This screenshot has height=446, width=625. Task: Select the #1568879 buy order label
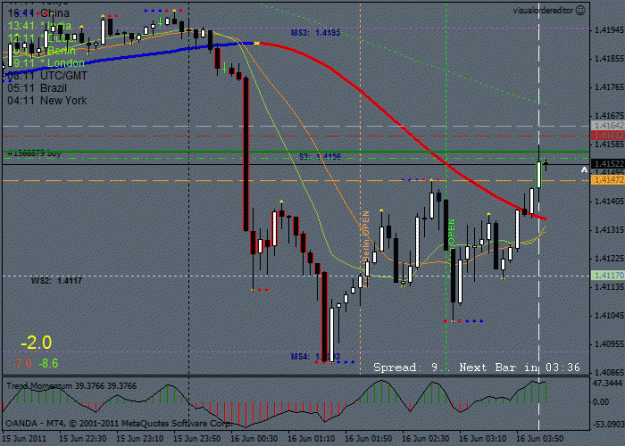coord(34,153)
